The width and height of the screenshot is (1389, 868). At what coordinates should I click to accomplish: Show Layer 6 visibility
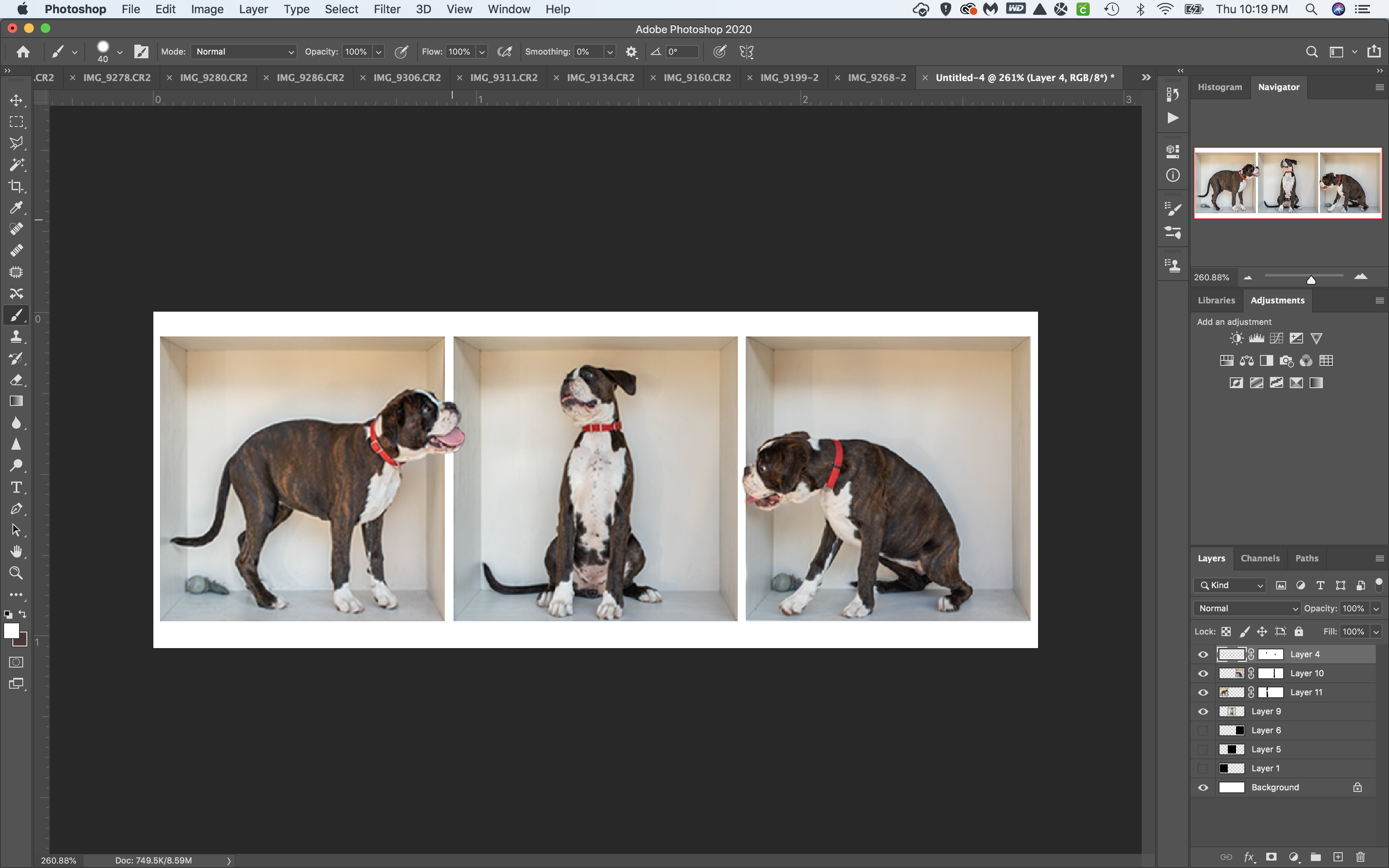1203,730
